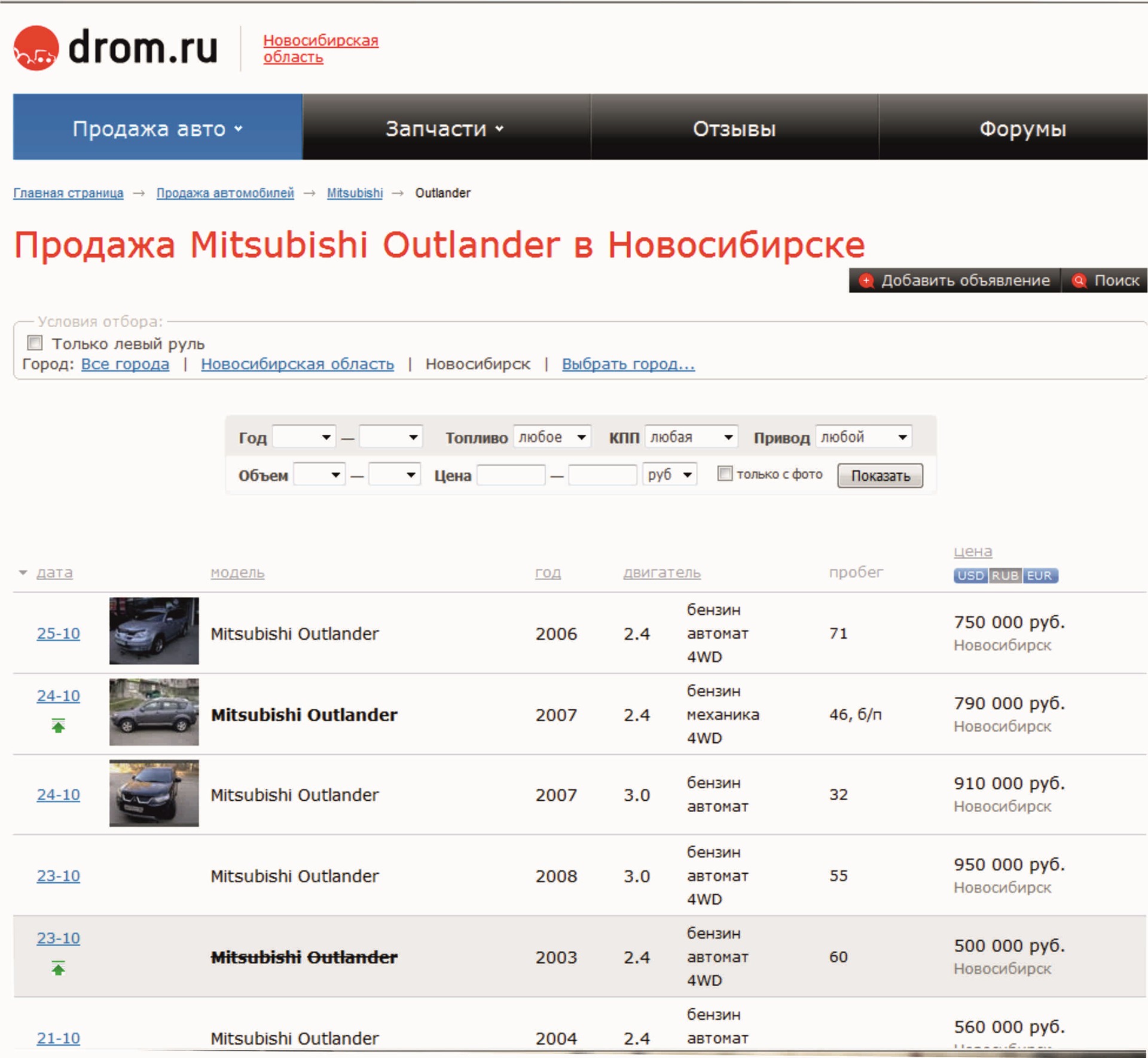This screenshot has width=1148, height=1058.
Task: Click Новосибирская область region link in header
Action: click(x=320, y=48)
